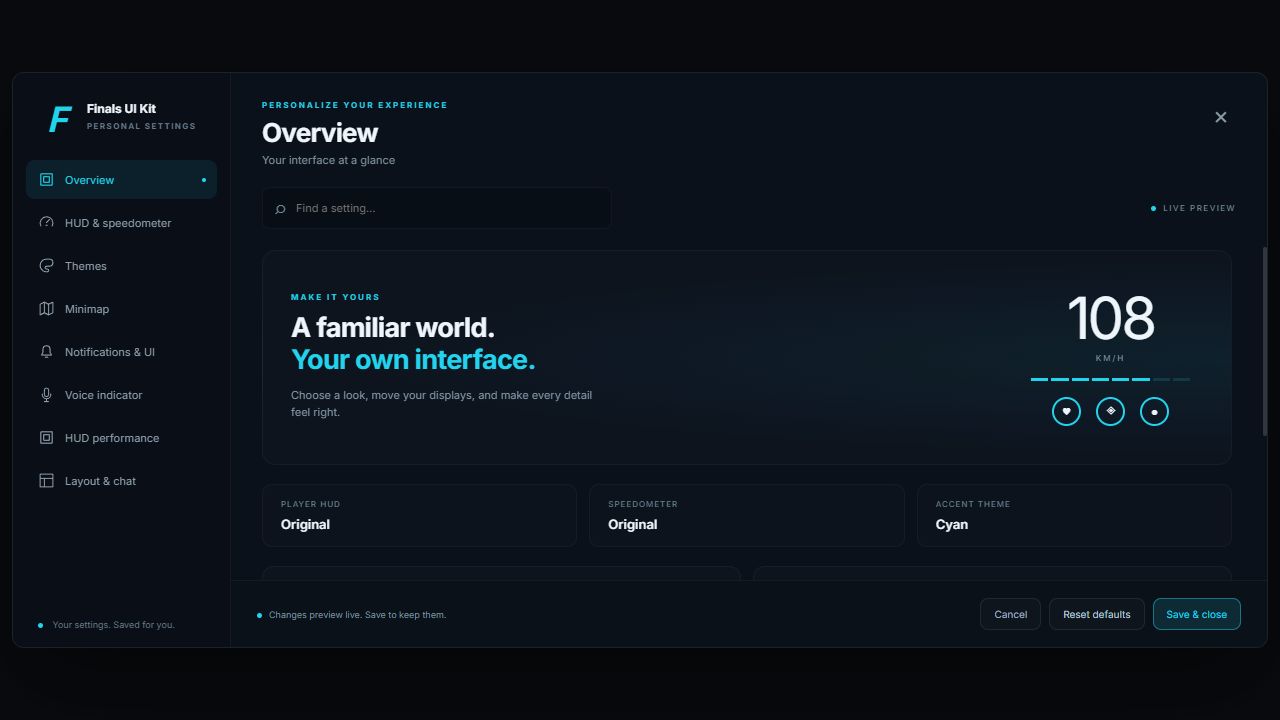
Task: Click Reset defaults button
Action: pyautogui.click(x=1096, y=614)
